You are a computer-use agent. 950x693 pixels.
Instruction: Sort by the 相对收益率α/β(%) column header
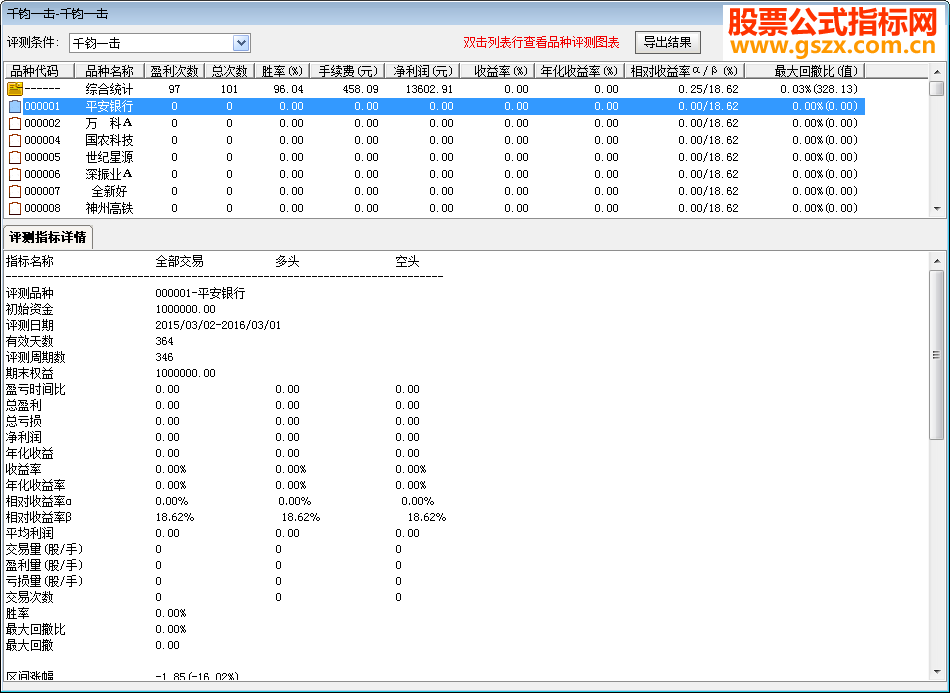point(685,71)
